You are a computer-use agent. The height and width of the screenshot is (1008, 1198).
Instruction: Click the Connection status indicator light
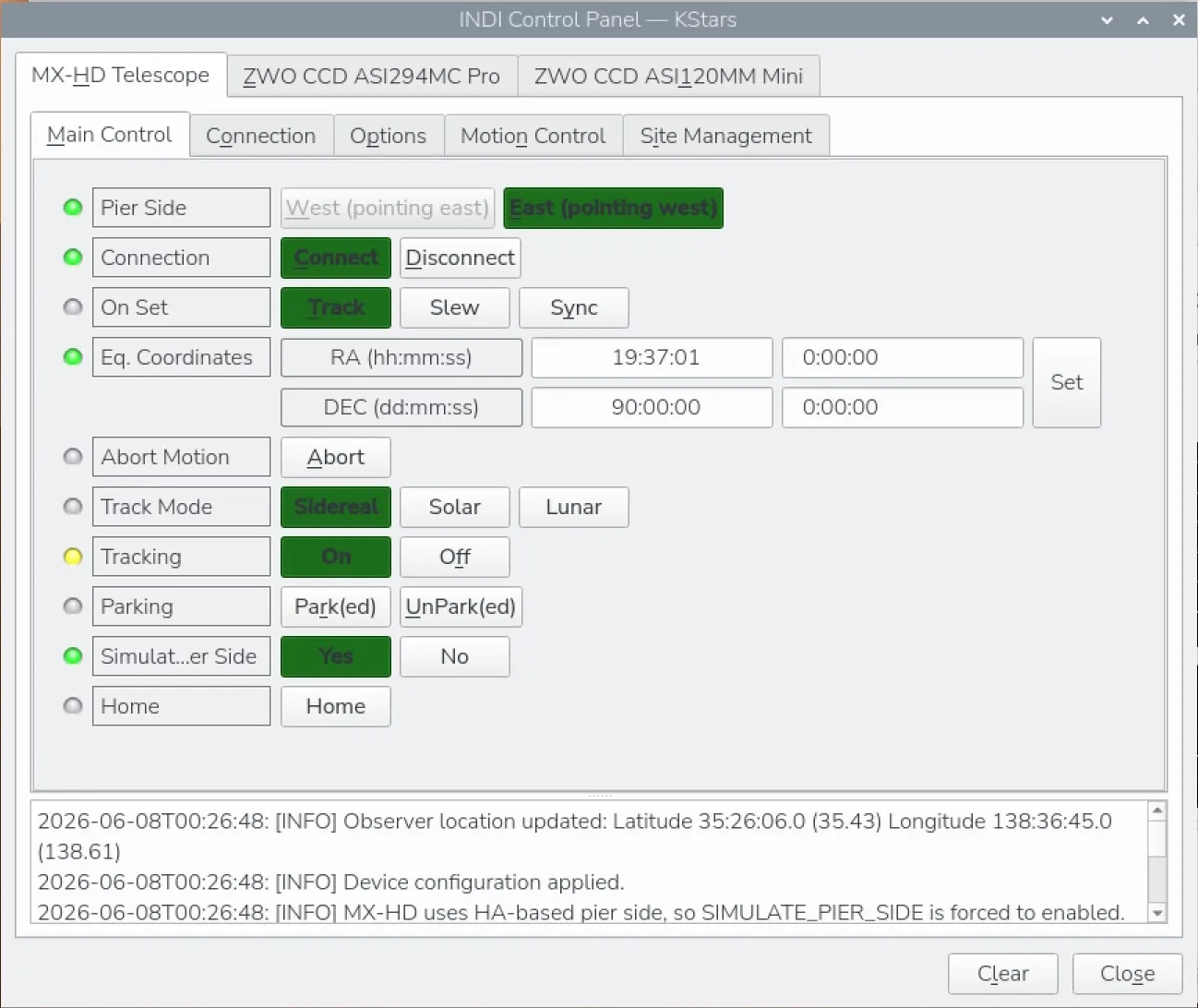73,258
